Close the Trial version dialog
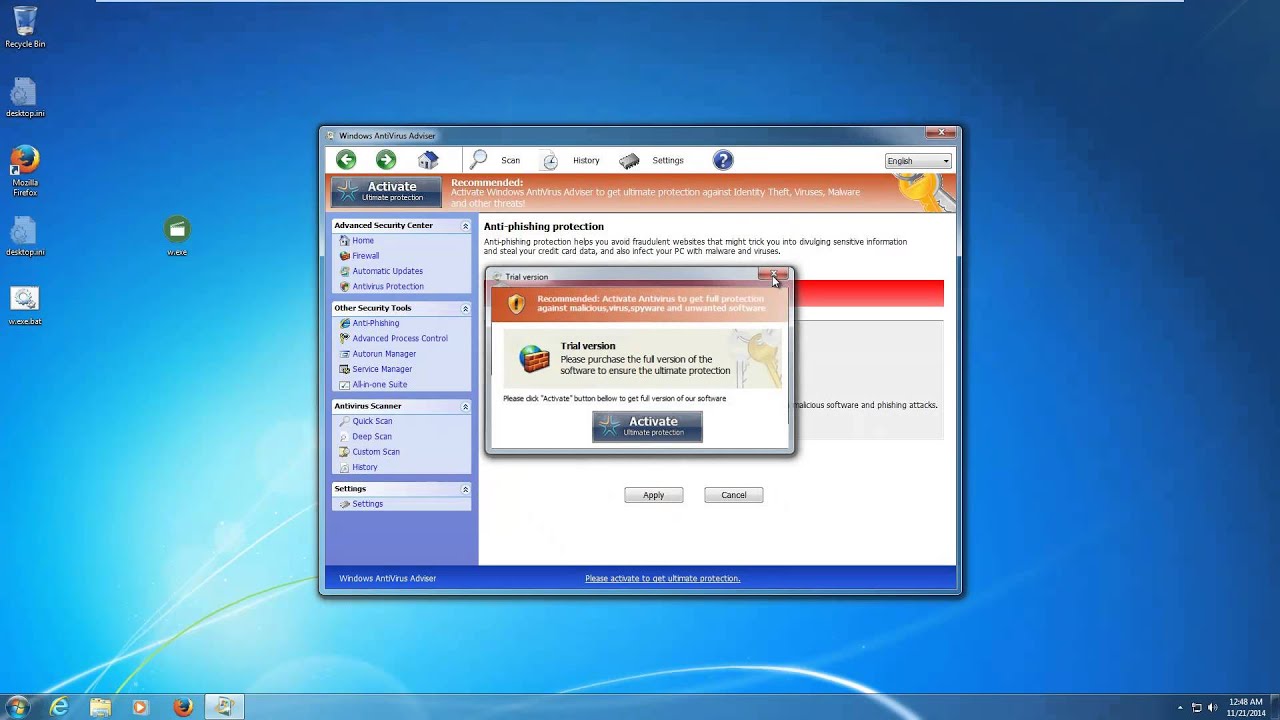This screenshot has height=720, width=1280. [773, 274]
